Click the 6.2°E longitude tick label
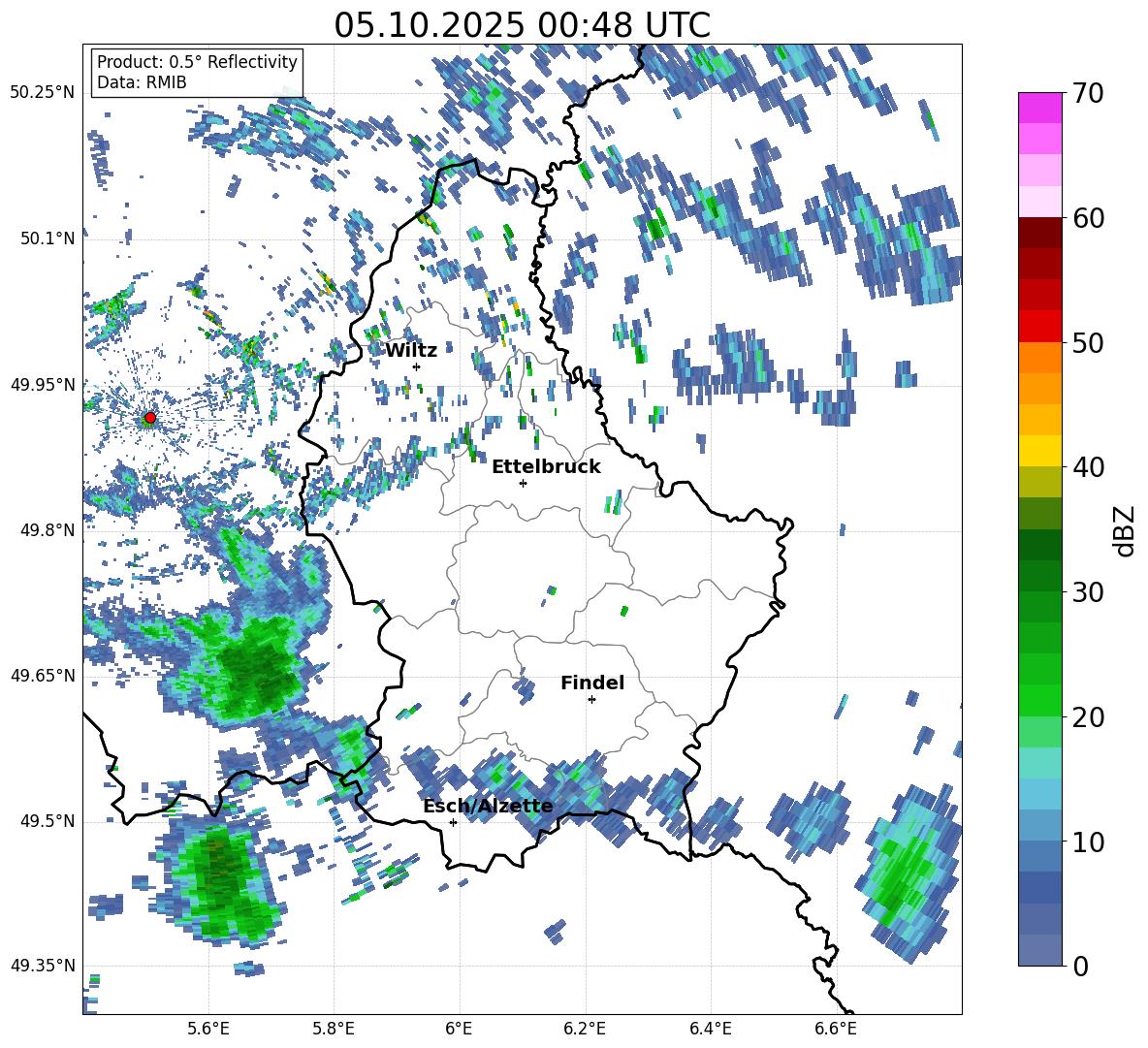The height and width of the screenshot is (1048, 1148). 585,1029
